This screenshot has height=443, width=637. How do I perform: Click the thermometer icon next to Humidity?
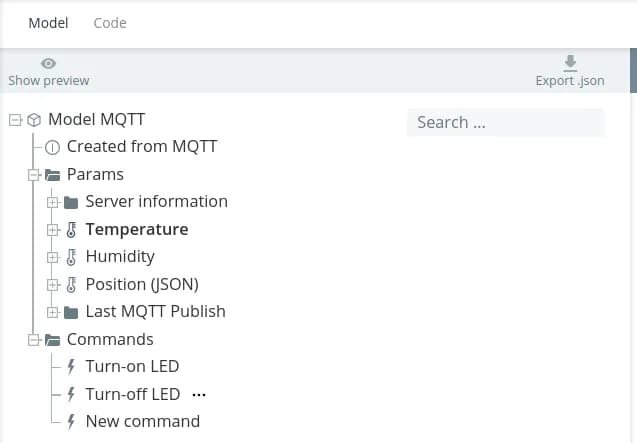pyautogui.click(x=71, y=256)
